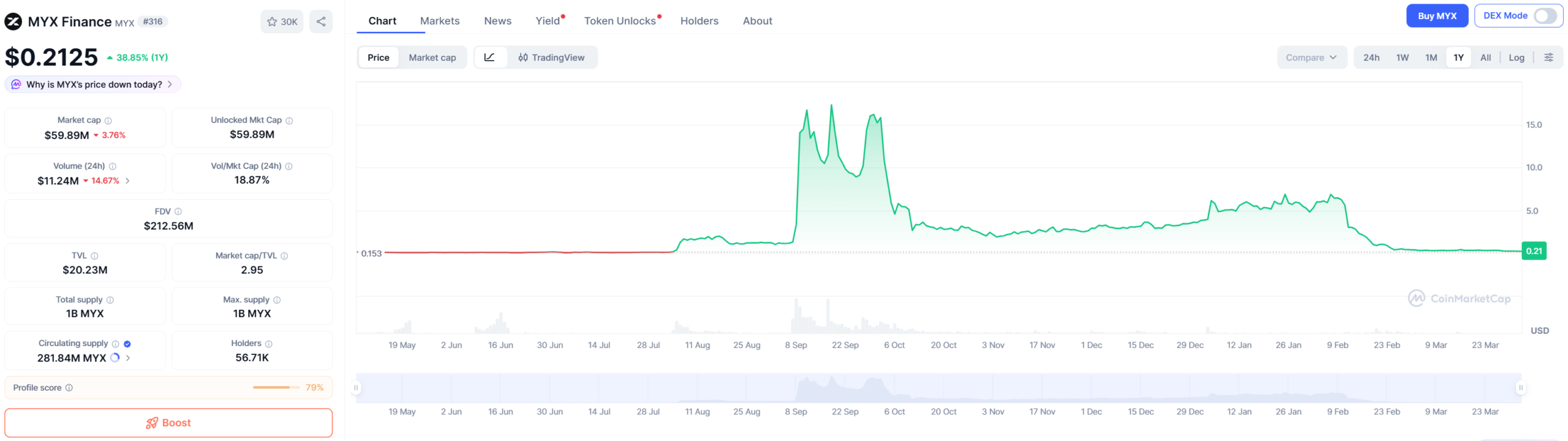Expand Circulating supply details chevron
The image size is (1568, 441).
(x=128, y=358)
